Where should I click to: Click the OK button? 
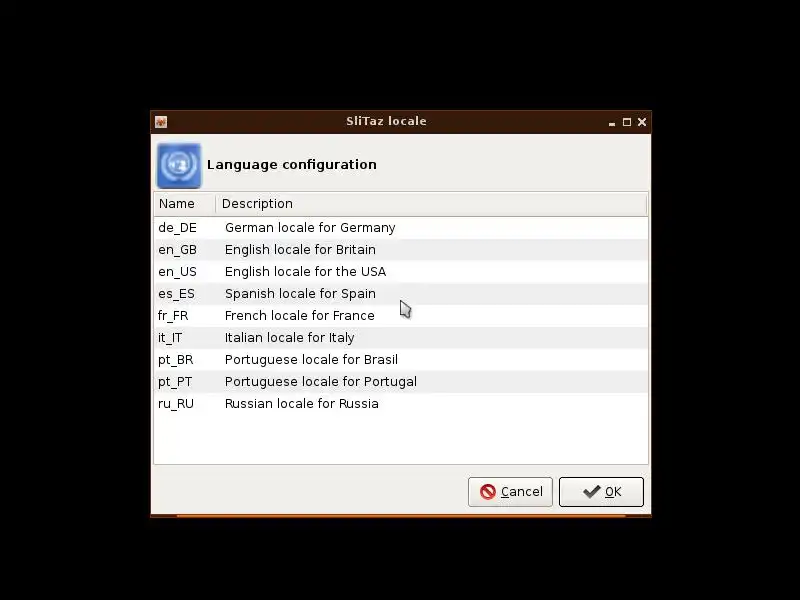click(601, 492)
